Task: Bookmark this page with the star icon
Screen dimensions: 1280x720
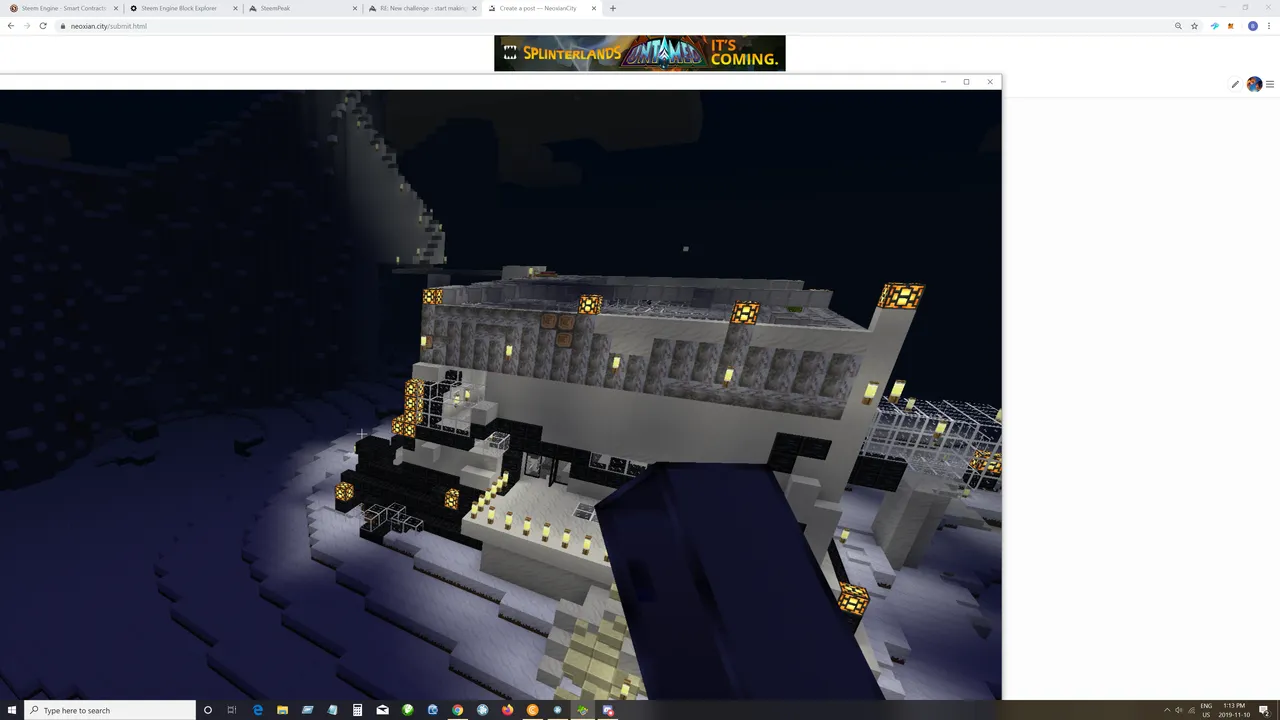Action: 1195,26
